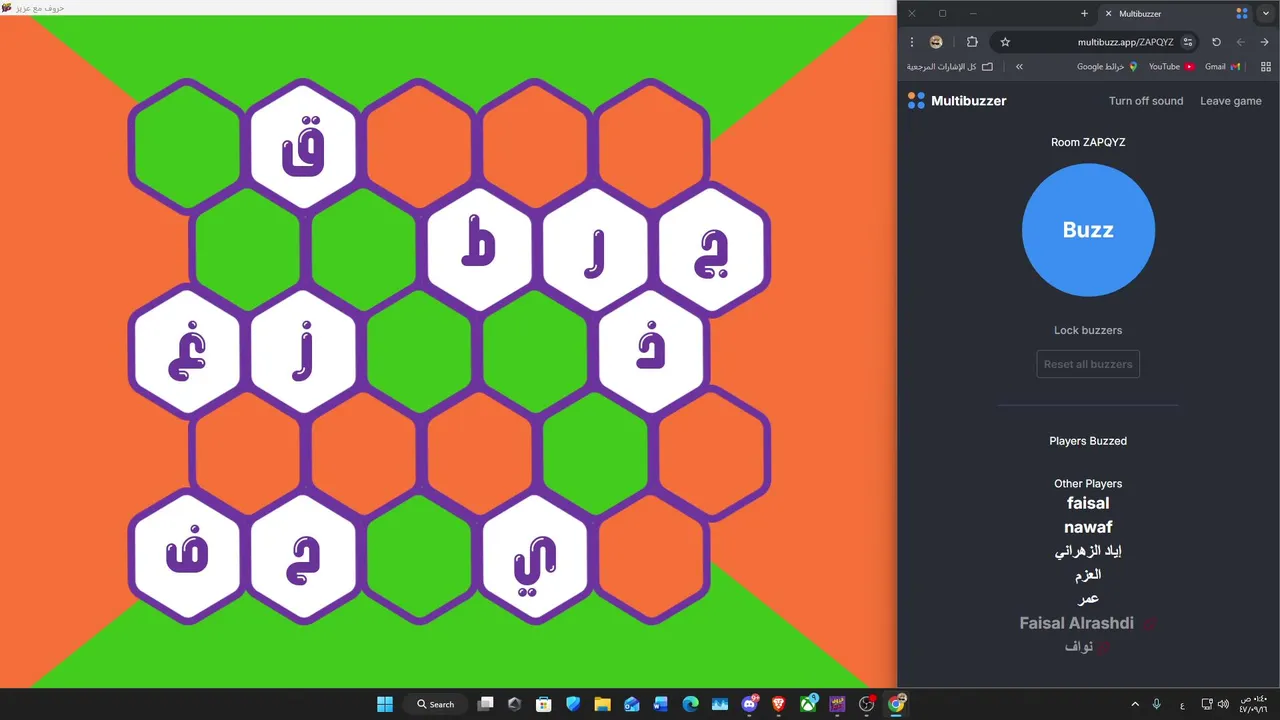Click player name nawaf
The image size is (1280, 720).
1088,527
